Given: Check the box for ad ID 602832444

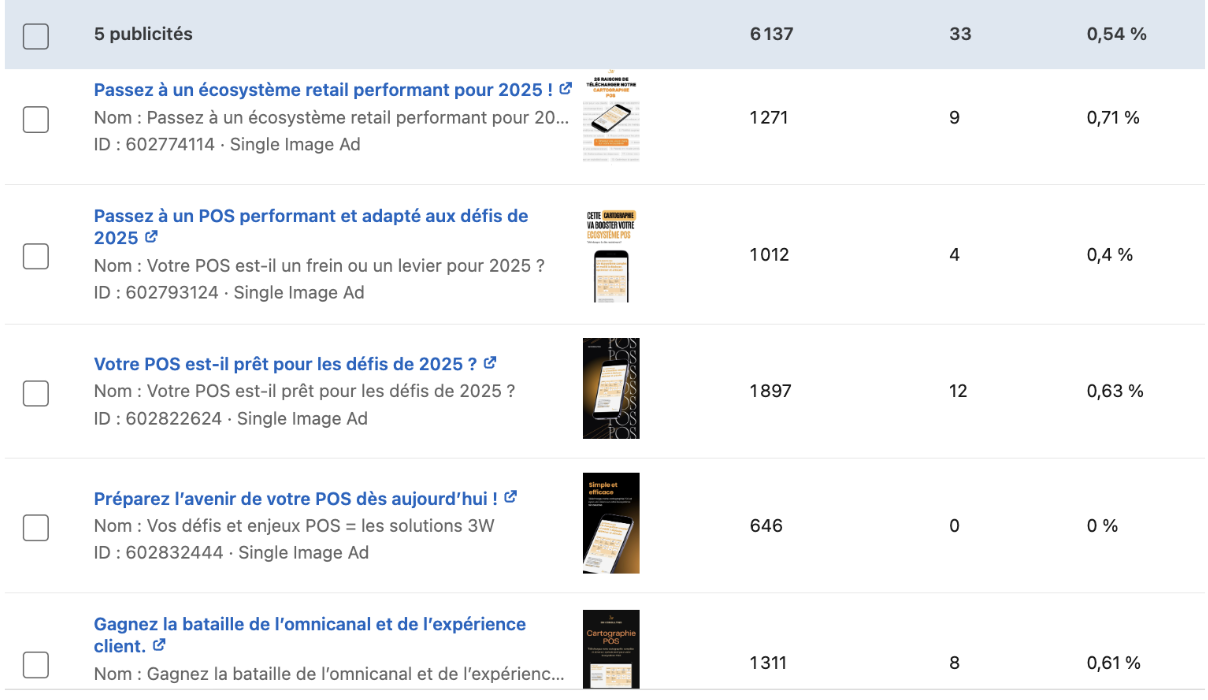Looking at the screenshot, I should [x=36, y=527].
